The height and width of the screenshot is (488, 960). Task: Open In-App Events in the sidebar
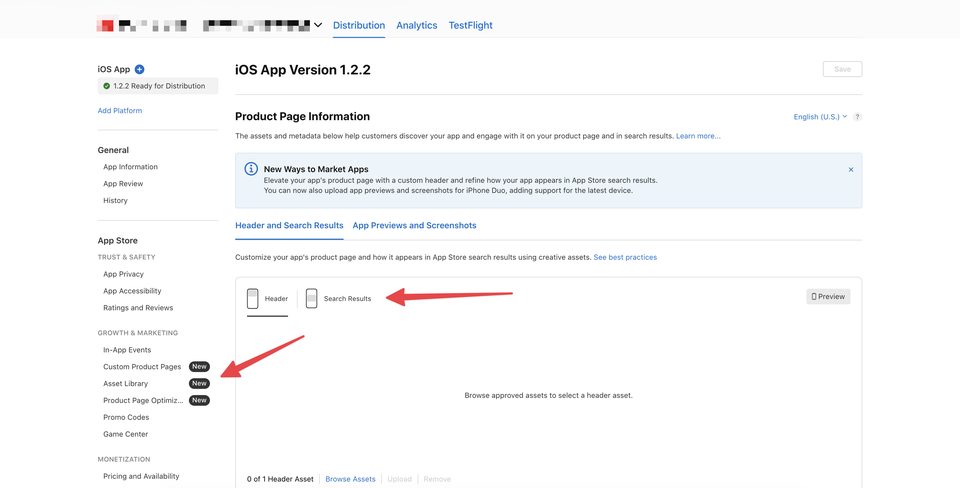[x=127, y=350]
